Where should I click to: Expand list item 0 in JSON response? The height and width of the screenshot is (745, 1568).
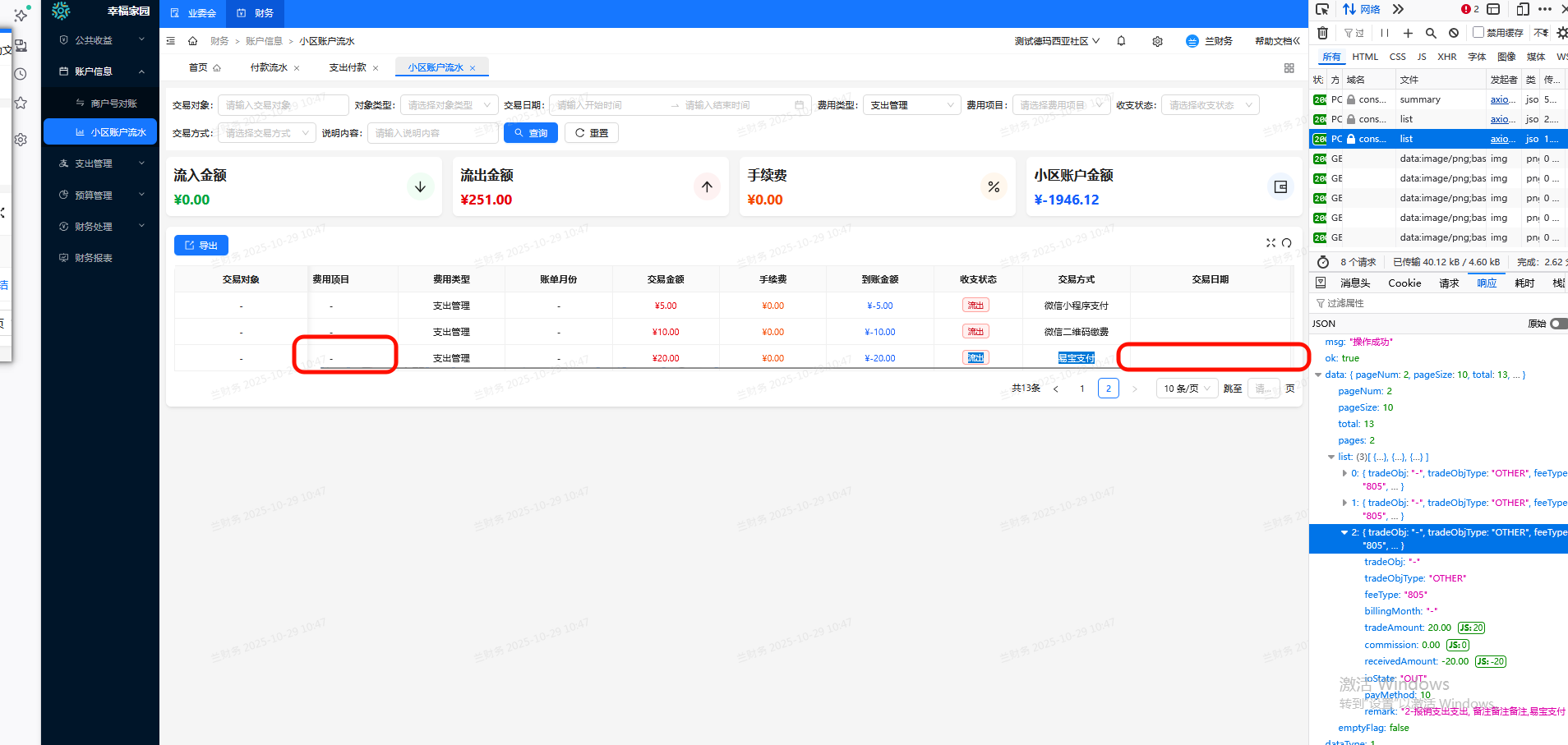(x=1344, y=473)
